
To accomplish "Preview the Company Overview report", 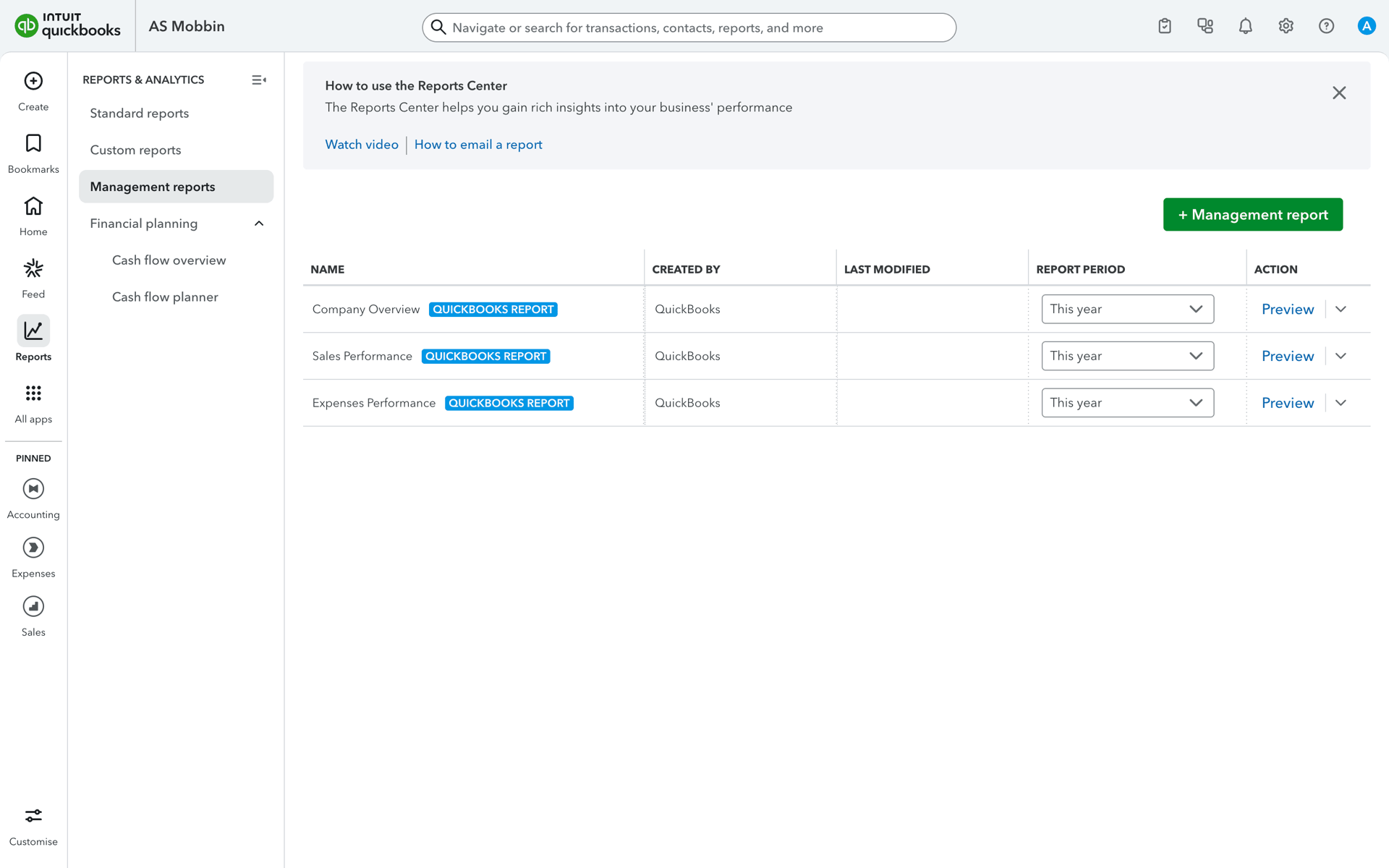I will click(x=1288, y=309).
